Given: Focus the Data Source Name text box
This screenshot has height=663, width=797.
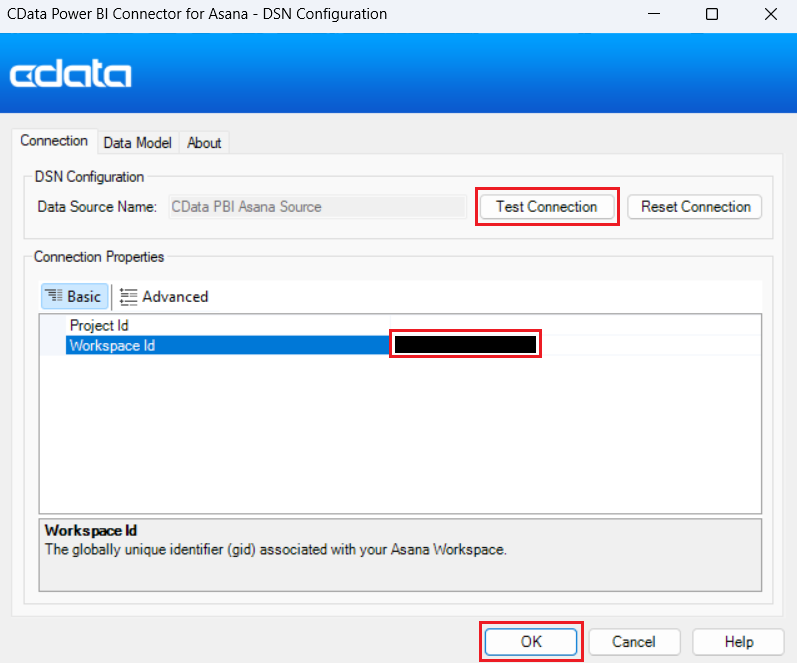Looking at the screenshot, I should 316,207.
